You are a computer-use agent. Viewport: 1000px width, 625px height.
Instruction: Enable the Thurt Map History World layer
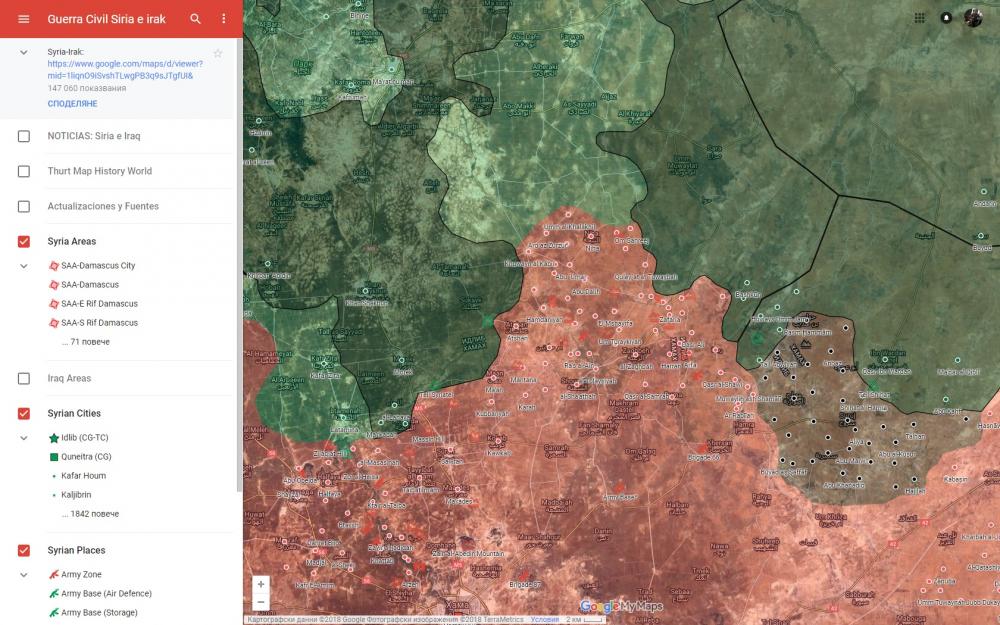pyautogui.click(x=24, y=171)
